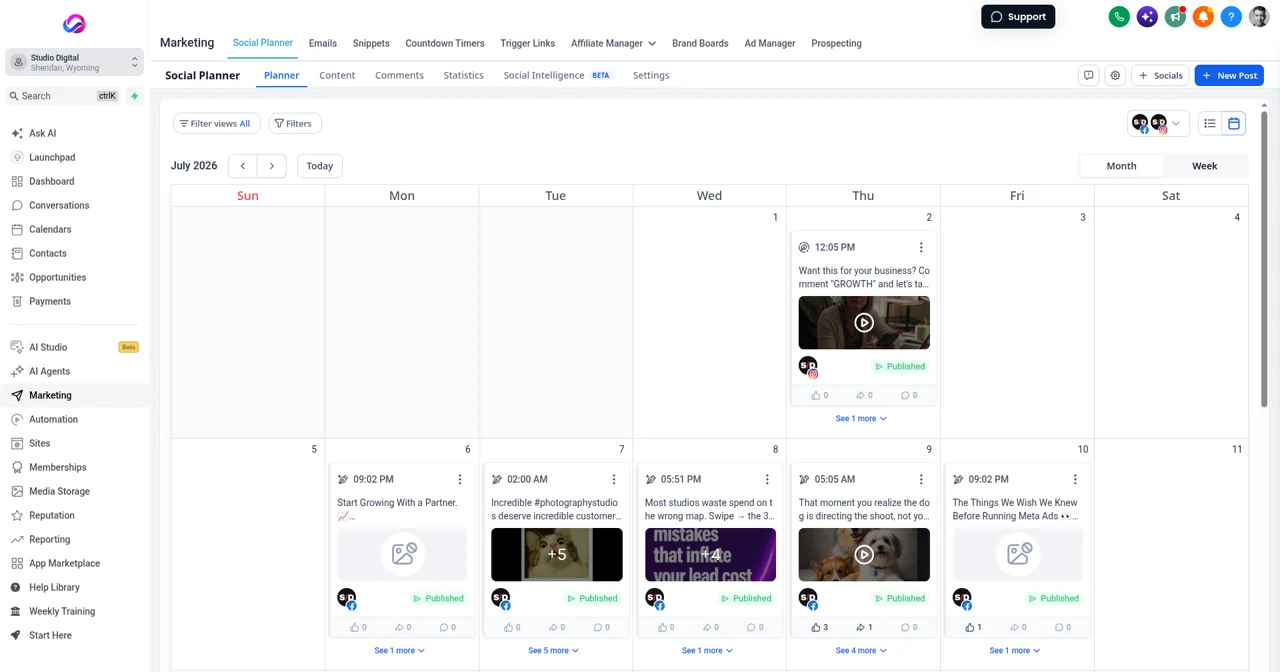The height and width of the screenshot is (672, 1280).
Task: Open the Filters button
Action: (294, 124)
